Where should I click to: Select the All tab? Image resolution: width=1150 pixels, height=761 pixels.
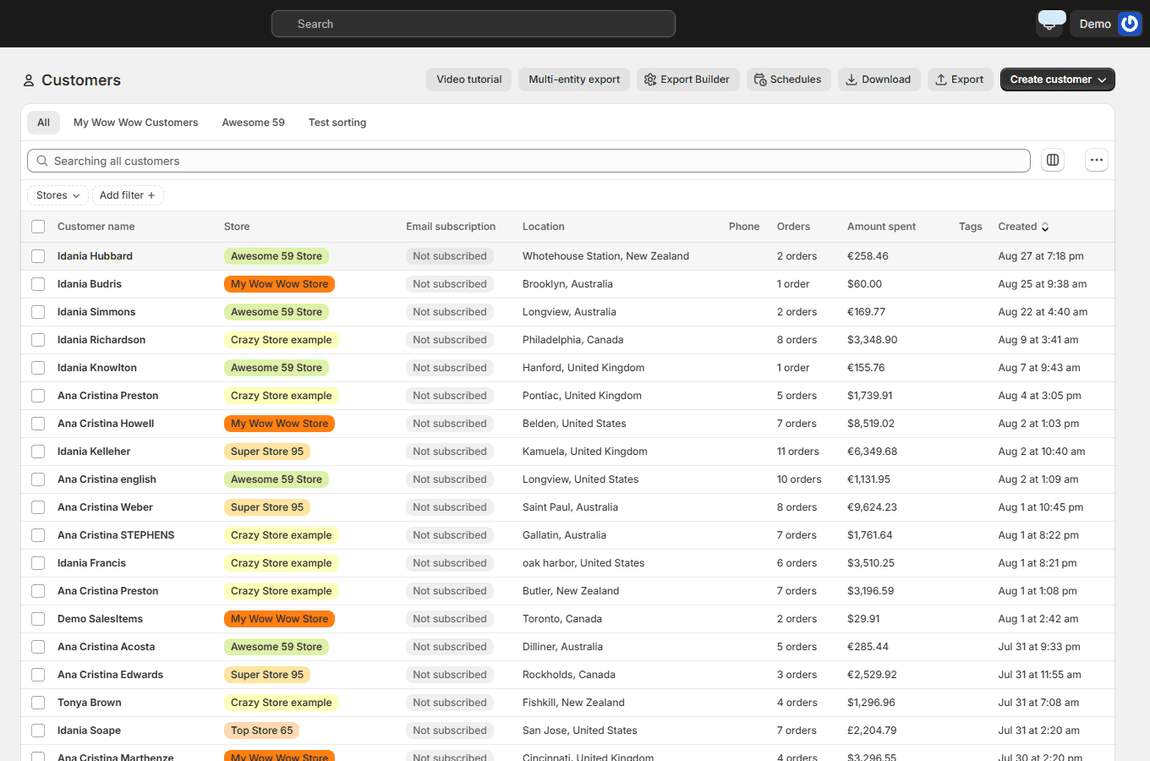[x=43, y=122]
